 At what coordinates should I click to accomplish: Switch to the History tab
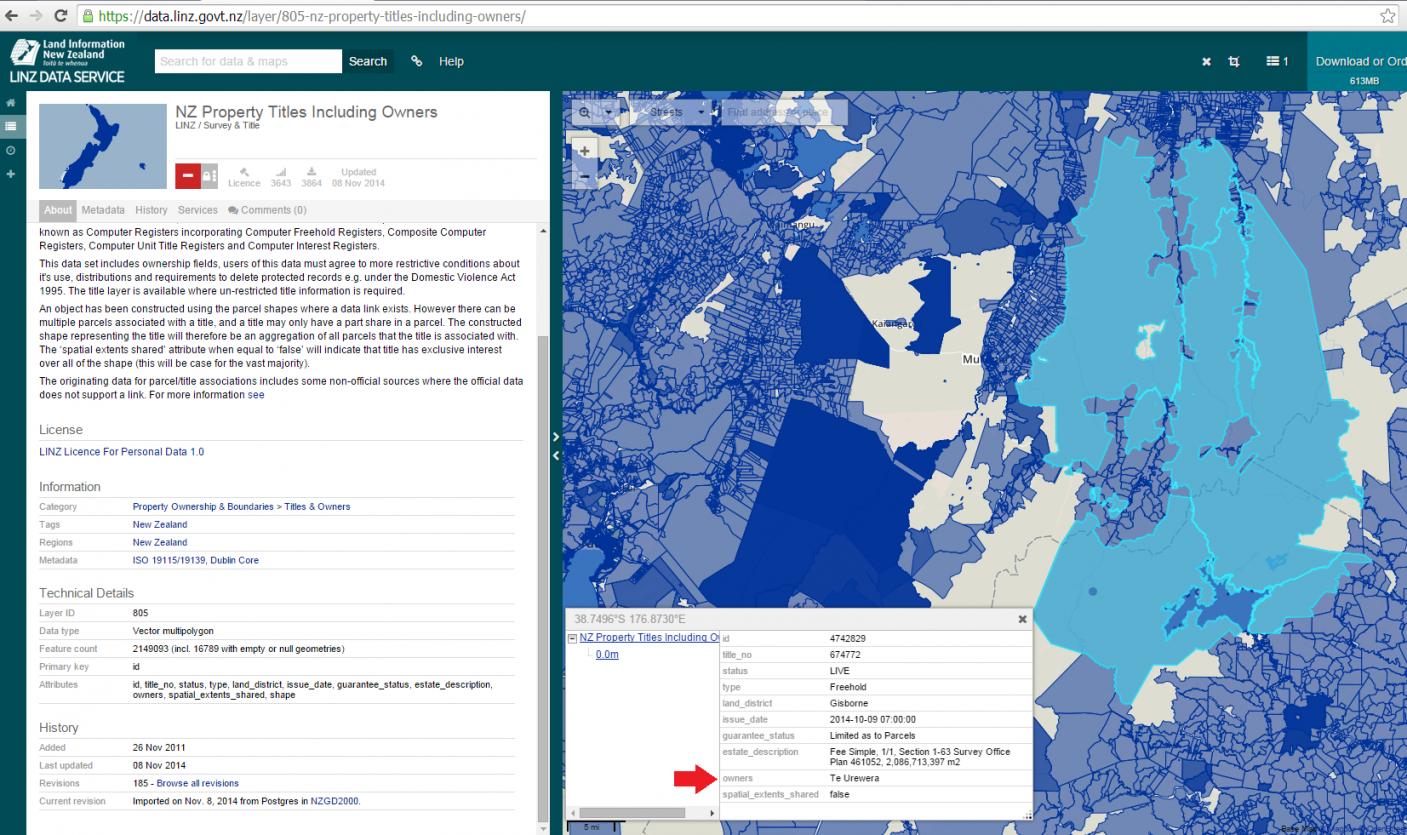tap(151, 210)
